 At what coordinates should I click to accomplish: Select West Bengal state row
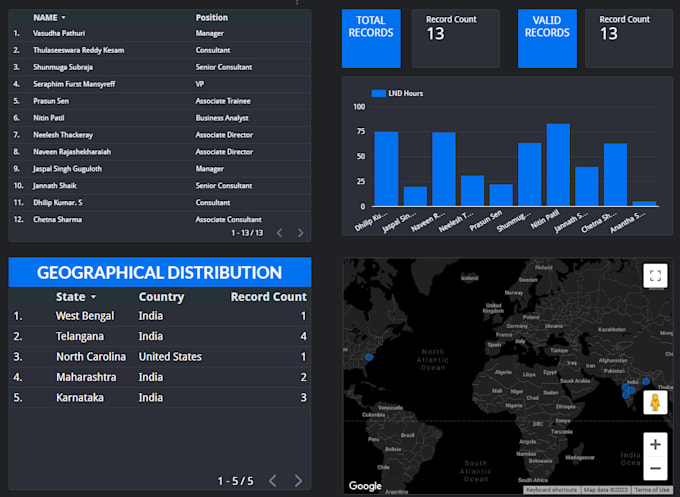[x=160, y=316]
